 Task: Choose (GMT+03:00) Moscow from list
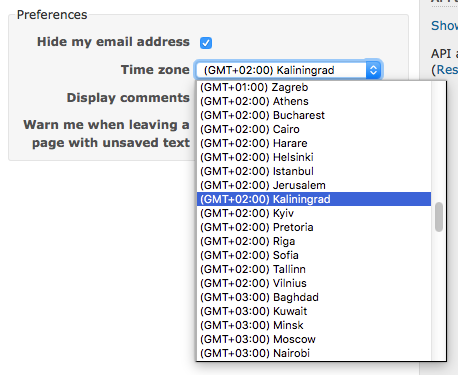point(314,339)
